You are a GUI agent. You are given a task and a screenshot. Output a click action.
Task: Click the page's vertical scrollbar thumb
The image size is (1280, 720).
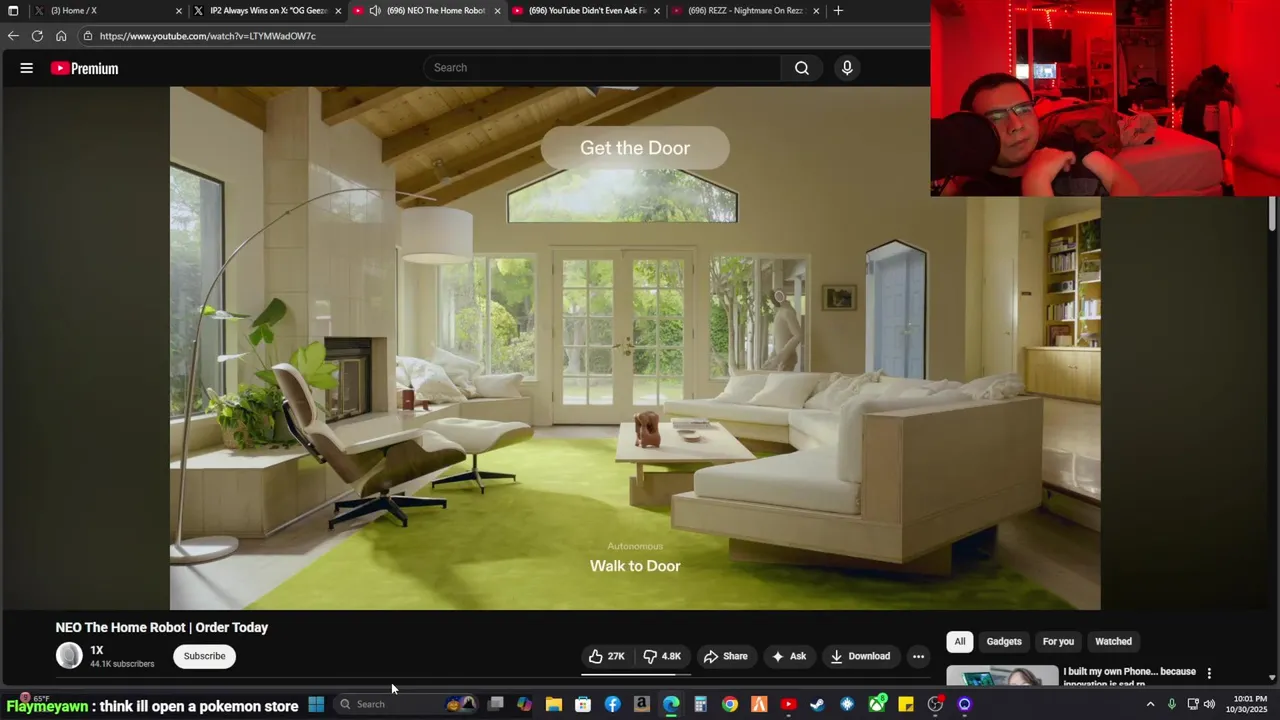click(x=1272, y=214)
